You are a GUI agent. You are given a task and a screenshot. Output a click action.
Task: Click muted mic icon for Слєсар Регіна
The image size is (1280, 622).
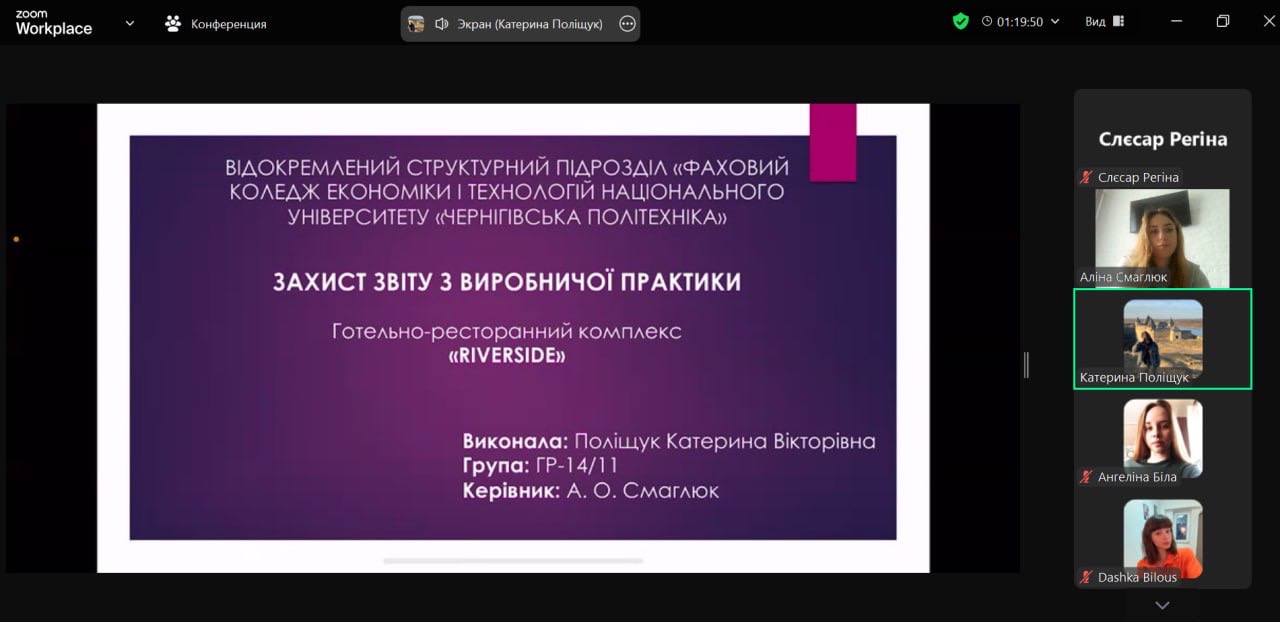coord(1086,177)
